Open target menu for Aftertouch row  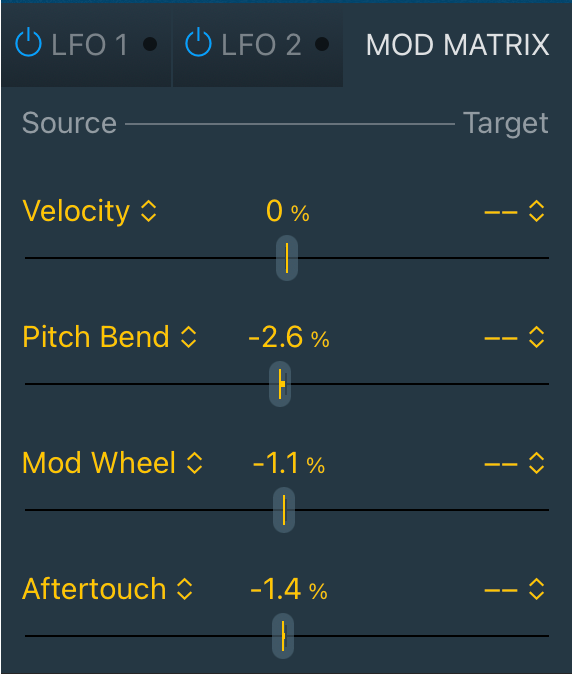tap(514, 589)
